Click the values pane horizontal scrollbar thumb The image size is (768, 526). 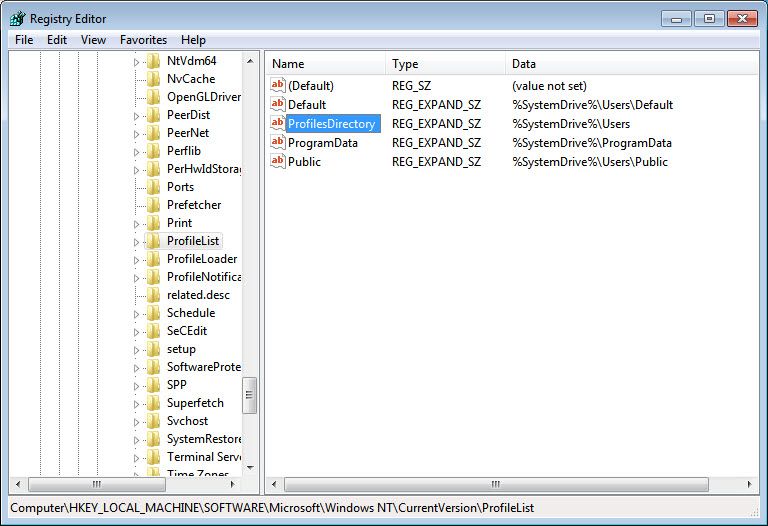click(x=496, y=484)
